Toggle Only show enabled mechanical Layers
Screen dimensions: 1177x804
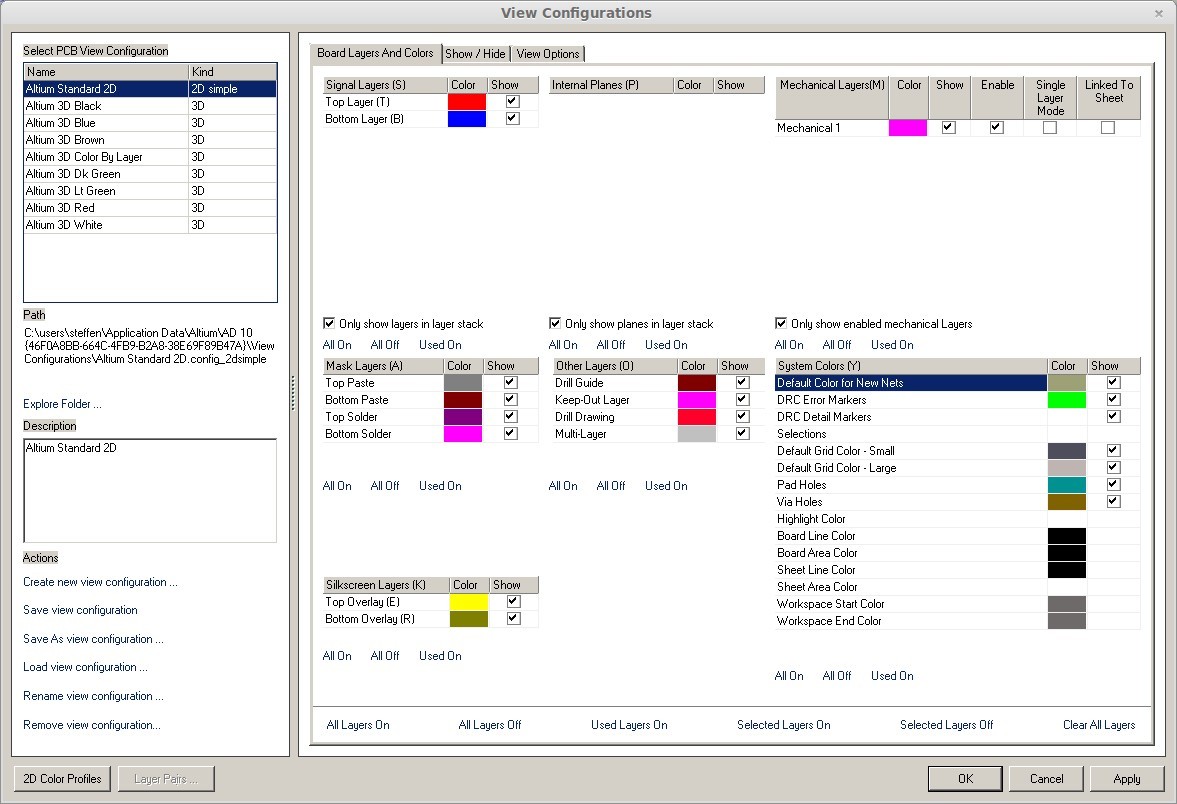(x=781, y=324)
